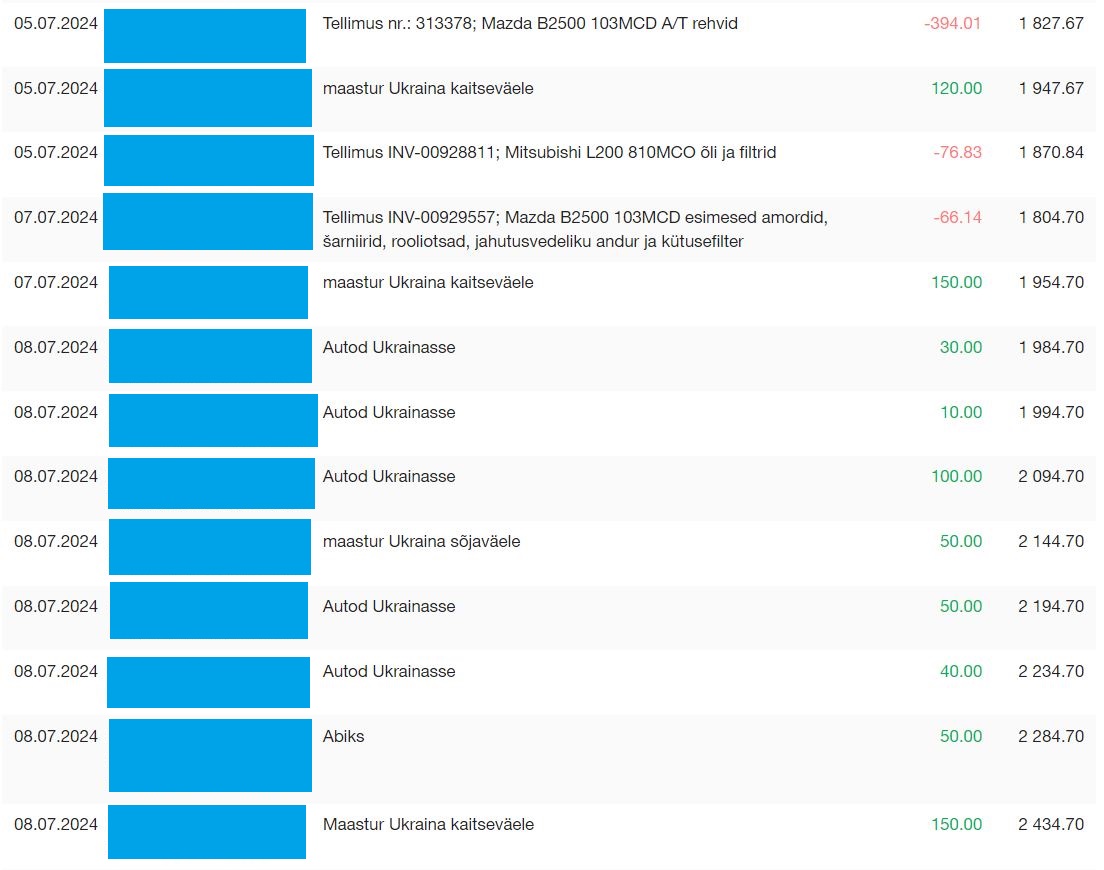This screenshot has width=1104, height=870.
Task: Click the 10.00 donation amount
Action: [x=961, y=412]
